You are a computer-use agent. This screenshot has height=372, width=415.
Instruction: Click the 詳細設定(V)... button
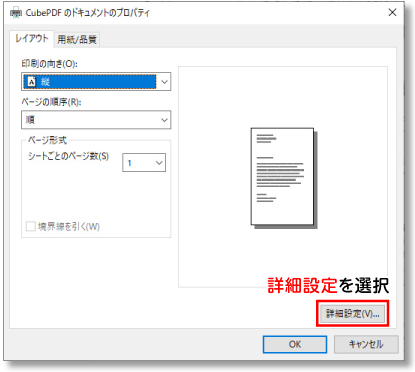(352, 314)
